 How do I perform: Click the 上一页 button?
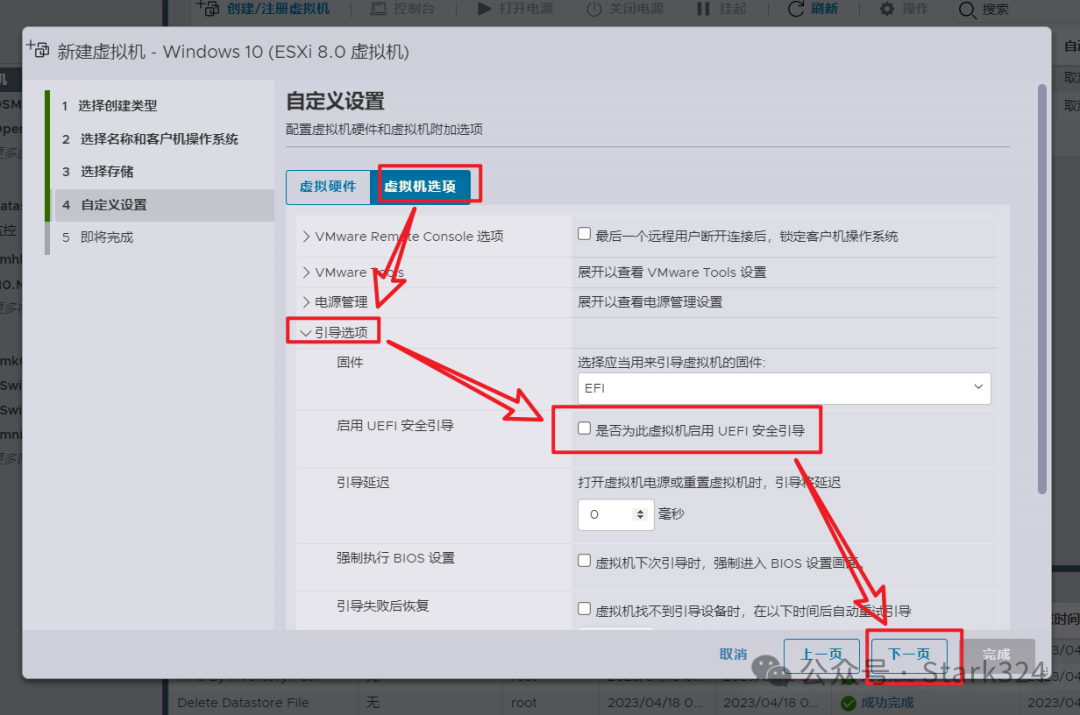point(822,654)
